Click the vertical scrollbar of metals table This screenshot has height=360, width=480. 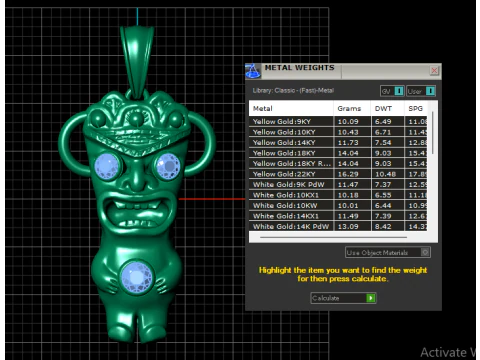pos(433,133)
